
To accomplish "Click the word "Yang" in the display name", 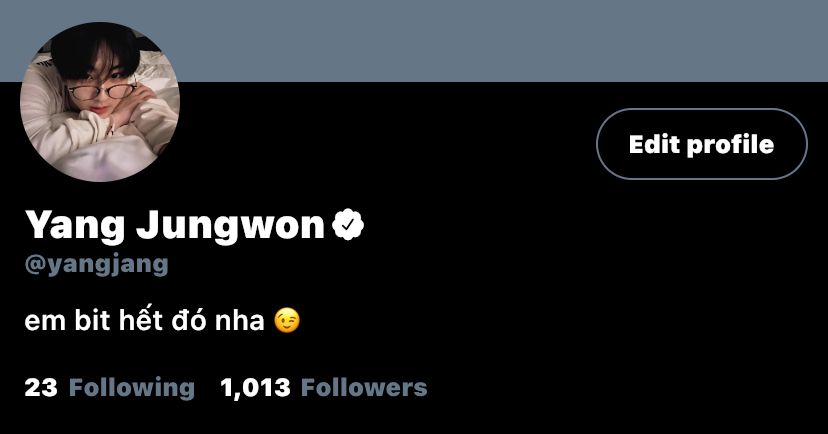I will 74,227.
